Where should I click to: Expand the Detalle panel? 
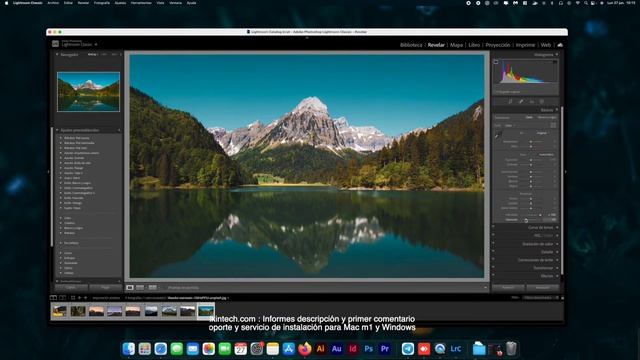point(557,252)
